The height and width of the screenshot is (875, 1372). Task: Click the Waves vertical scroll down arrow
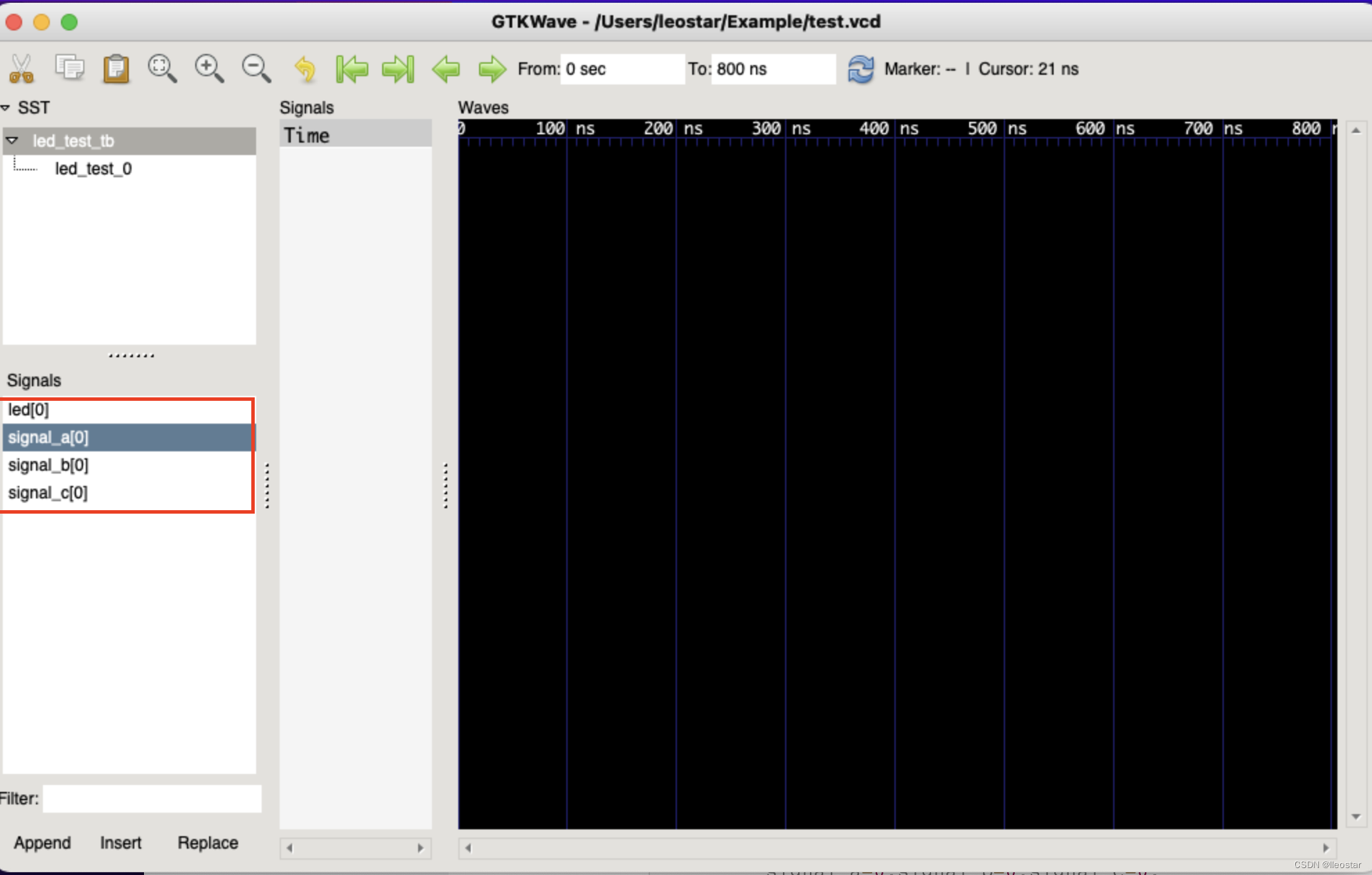(x=1356, y=817)
